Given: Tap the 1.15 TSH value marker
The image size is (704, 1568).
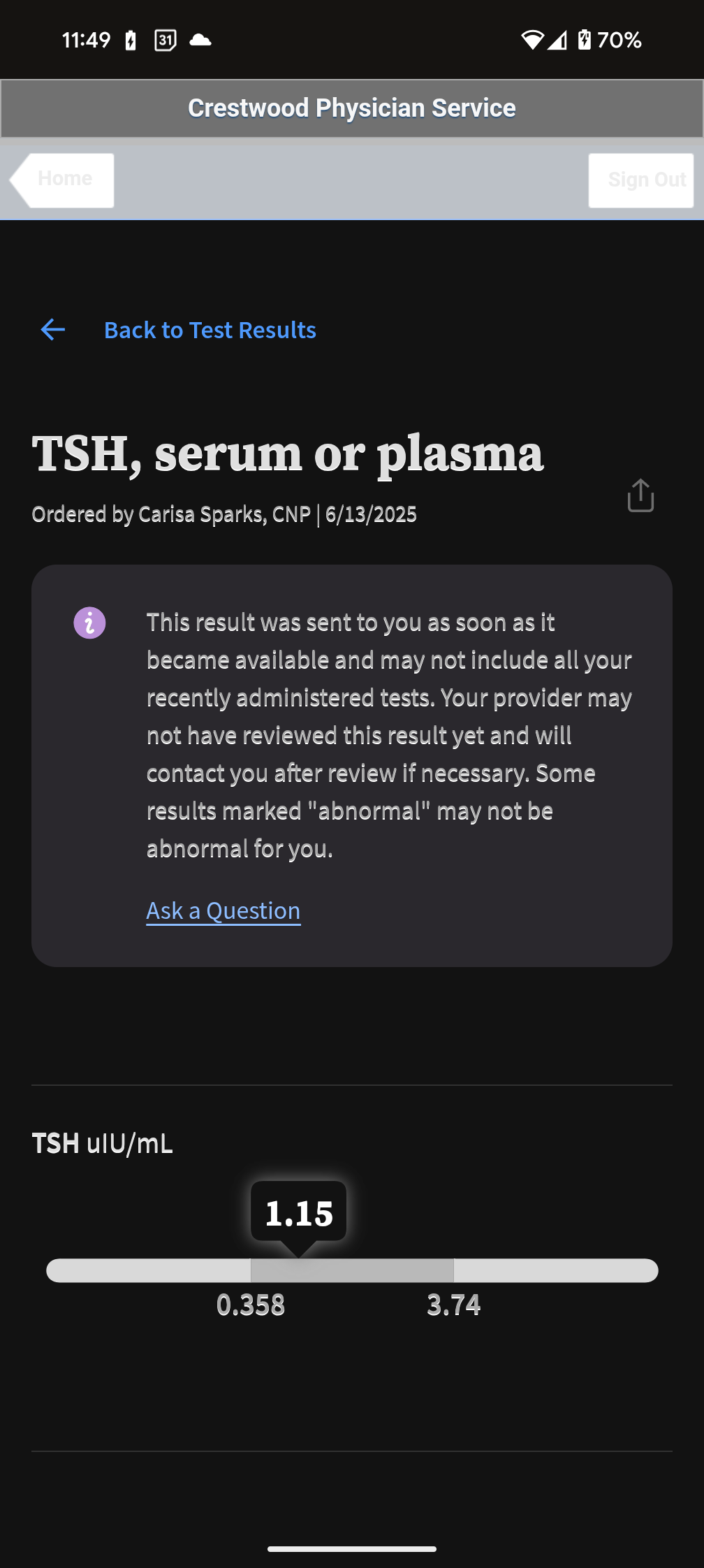Looking at the screenshot, I should click(x=299, y=1213).
